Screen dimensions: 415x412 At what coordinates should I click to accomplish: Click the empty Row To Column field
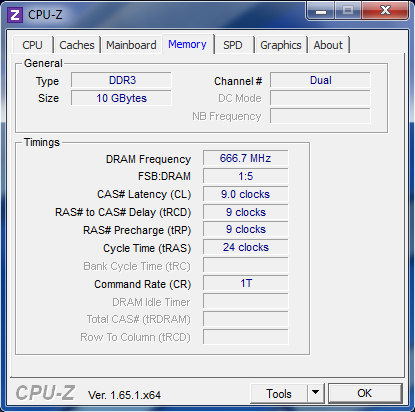coord(246,337)
